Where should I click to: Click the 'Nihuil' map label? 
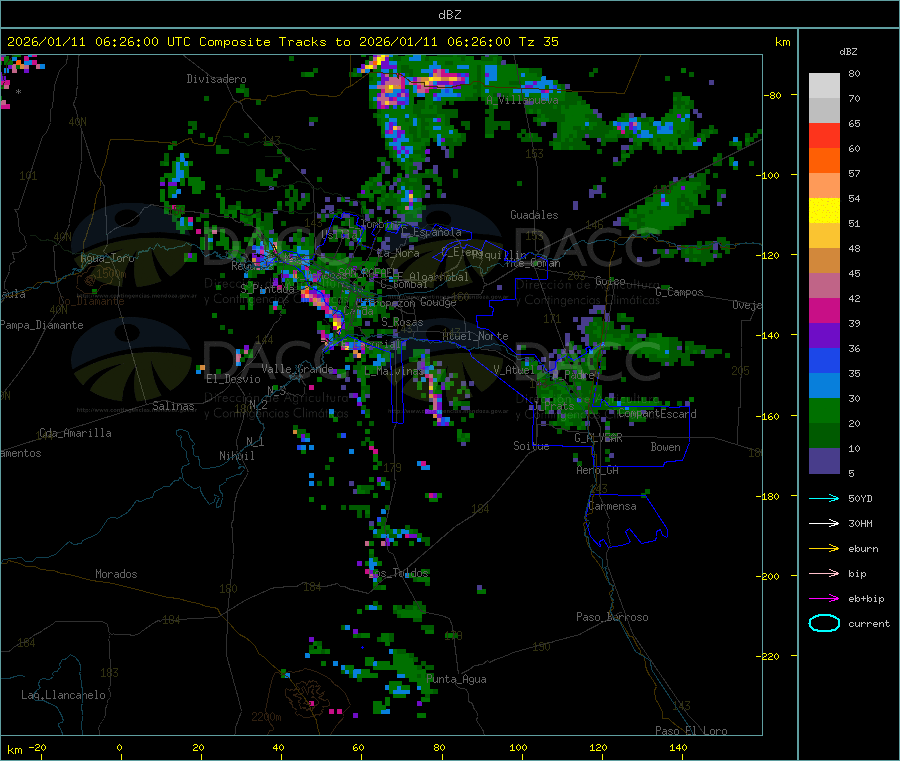coord(236,456)
